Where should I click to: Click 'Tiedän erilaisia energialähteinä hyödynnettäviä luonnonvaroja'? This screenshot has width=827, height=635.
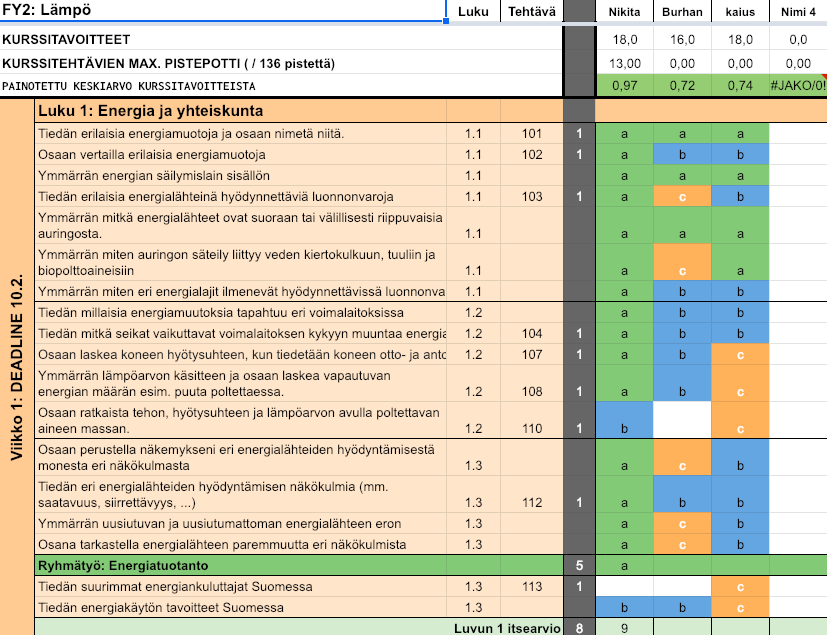pyautogui.click(x=241, y=197)
